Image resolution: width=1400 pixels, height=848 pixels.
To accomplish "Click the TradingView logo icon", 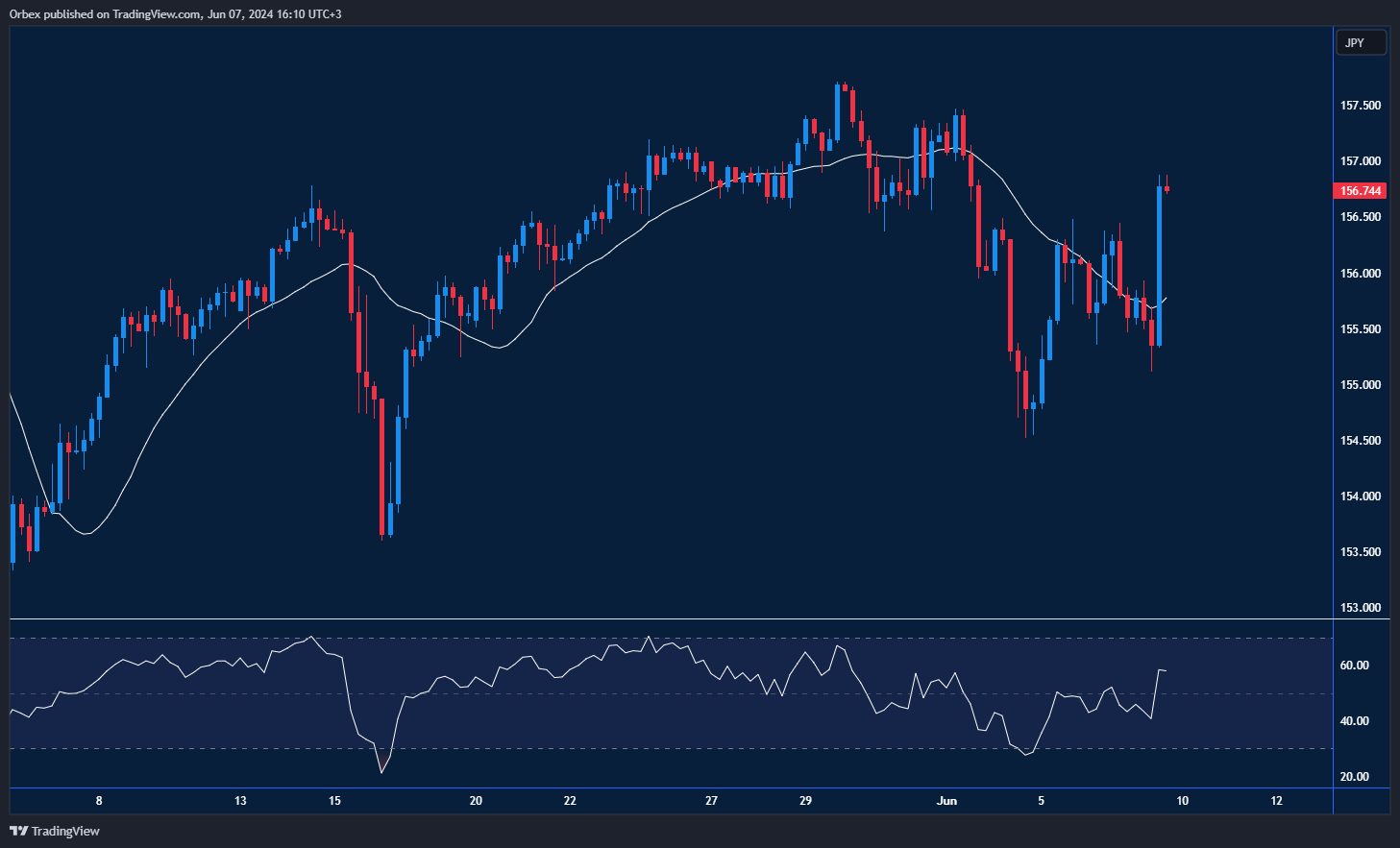I will pyautogui.click(x=18, y=831).
